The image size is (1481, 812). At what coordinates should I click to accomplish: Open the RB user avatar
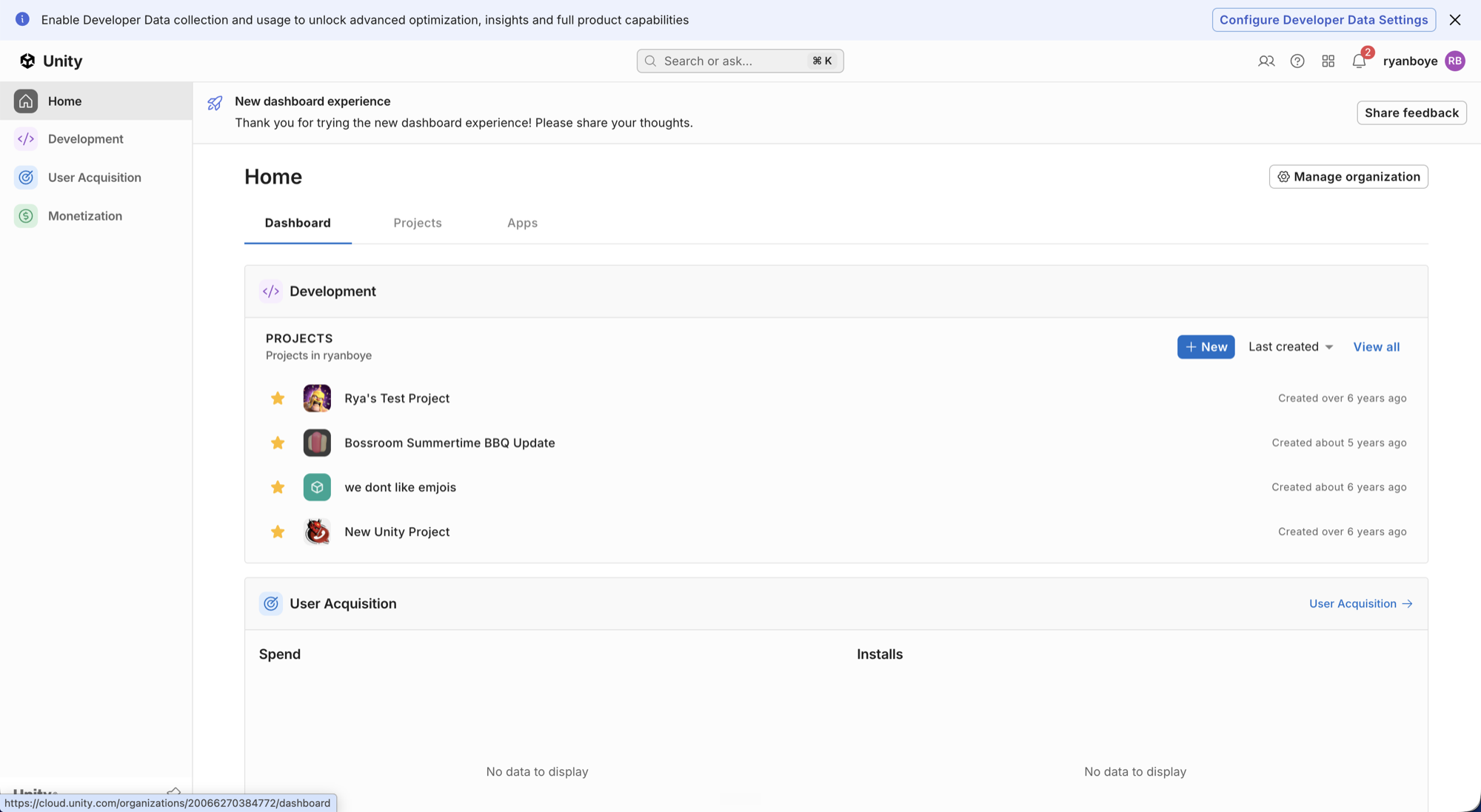1455,61
